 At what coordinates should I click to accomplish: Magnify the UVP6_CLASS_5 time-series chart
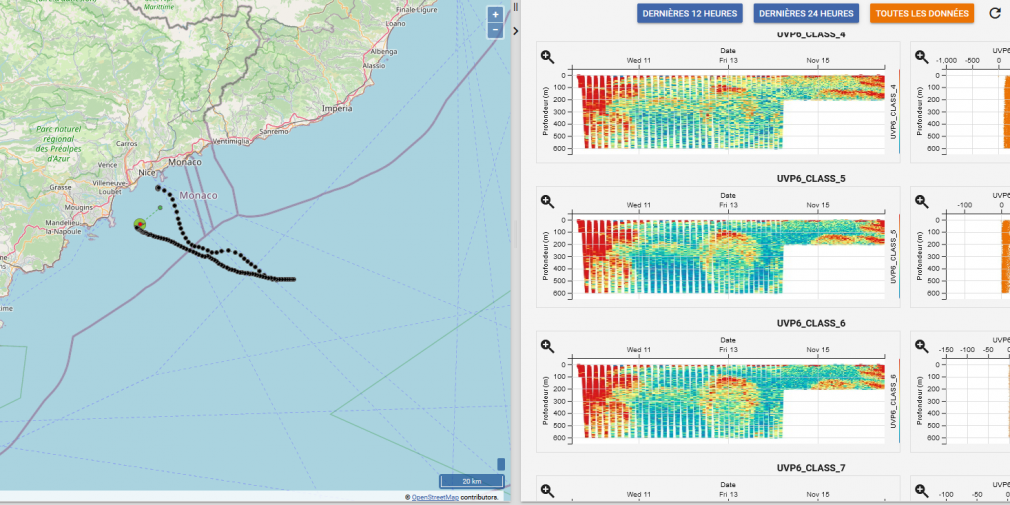coord(548,202)
